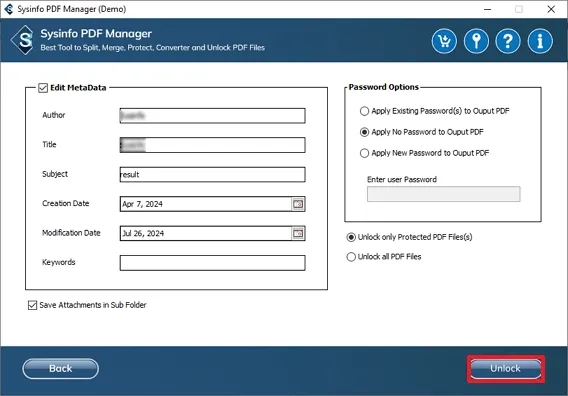Toggle the Edit MetaData checkbox
The height and width of the screenshot is (396, 568).
tap(43, 88)
